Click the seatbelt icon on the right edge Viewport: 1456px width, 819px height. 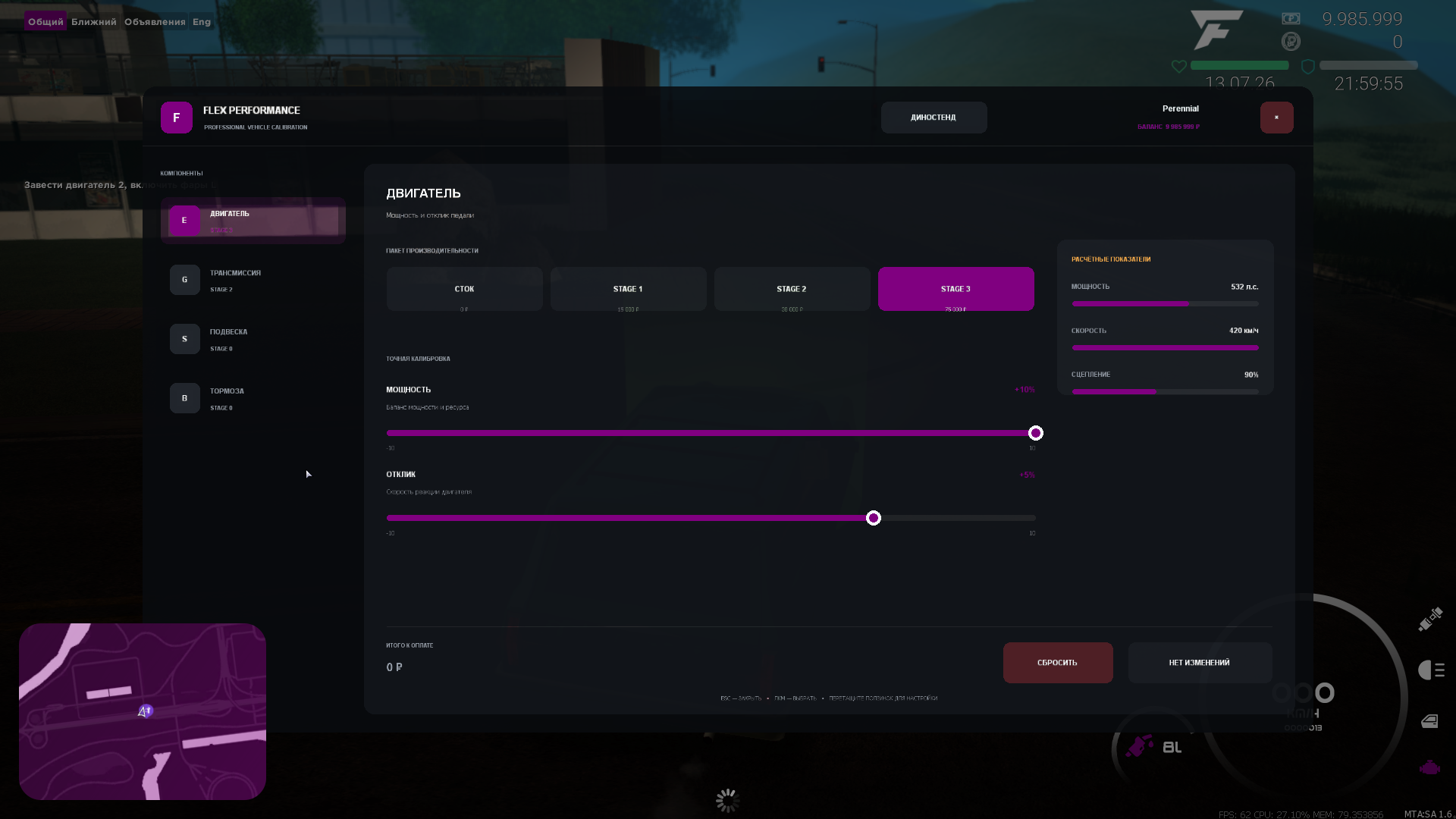pos(1431,619)
